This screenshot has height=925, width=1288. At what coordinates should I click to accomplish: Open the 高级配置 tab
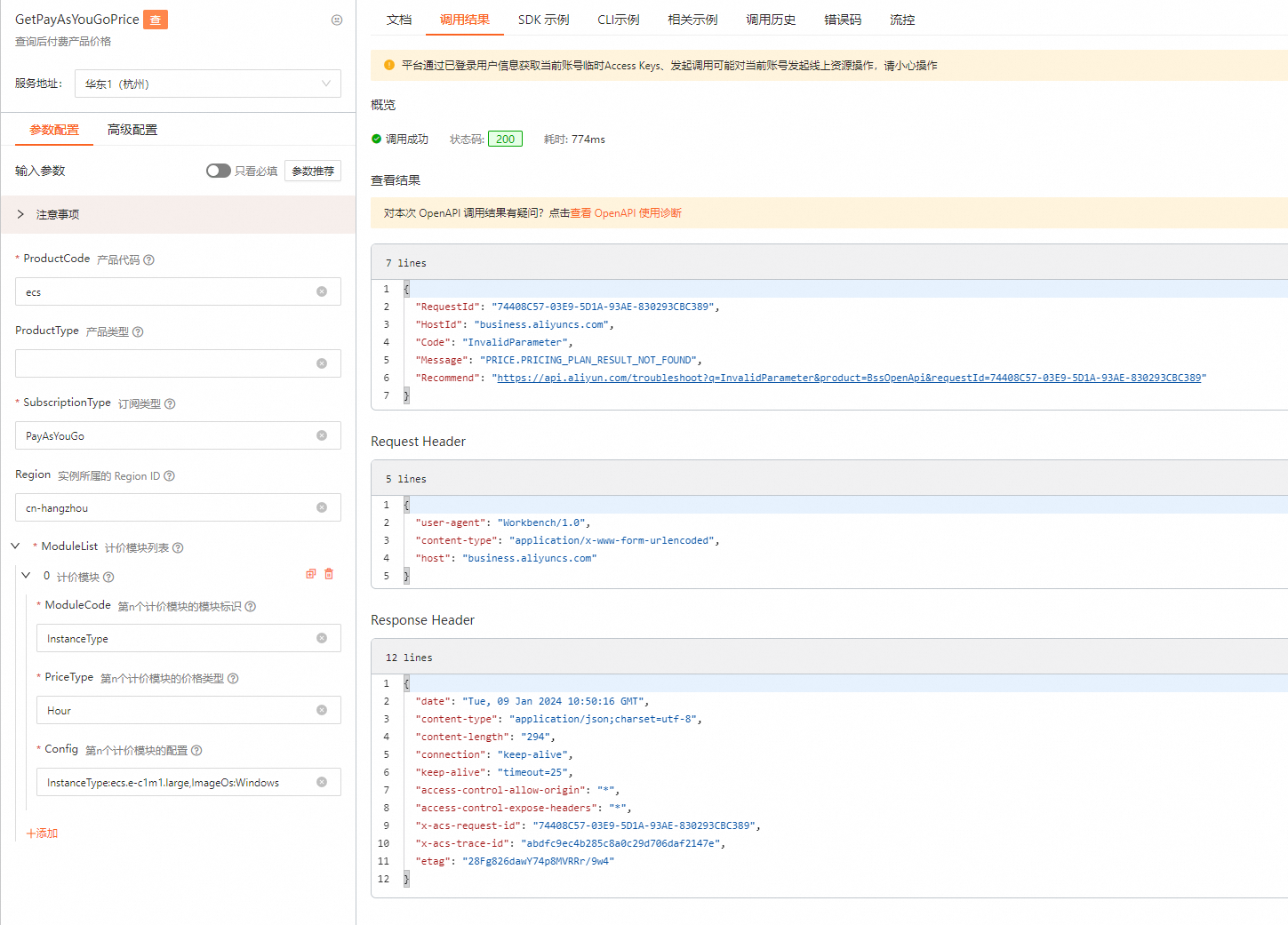[x=132, y=130]
